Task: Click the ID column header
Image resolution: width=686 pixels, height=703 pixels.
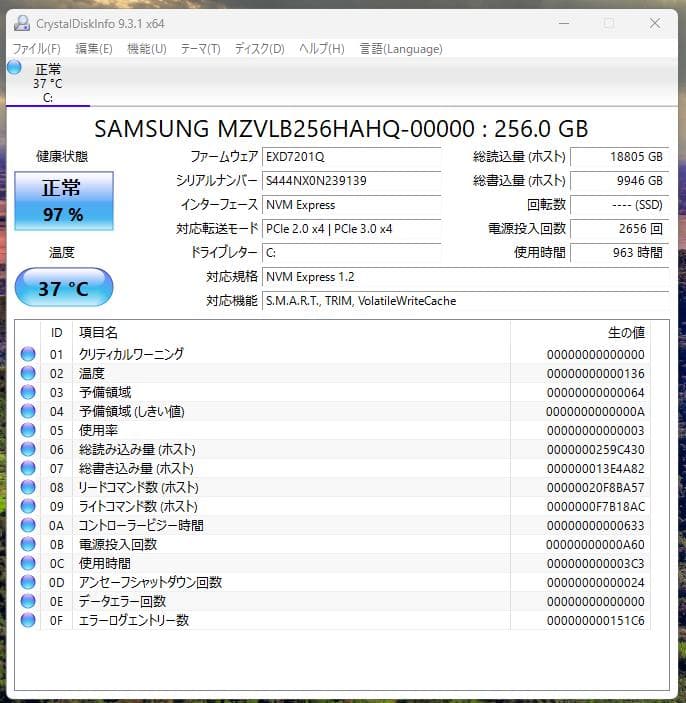Action: click(56, 333)
